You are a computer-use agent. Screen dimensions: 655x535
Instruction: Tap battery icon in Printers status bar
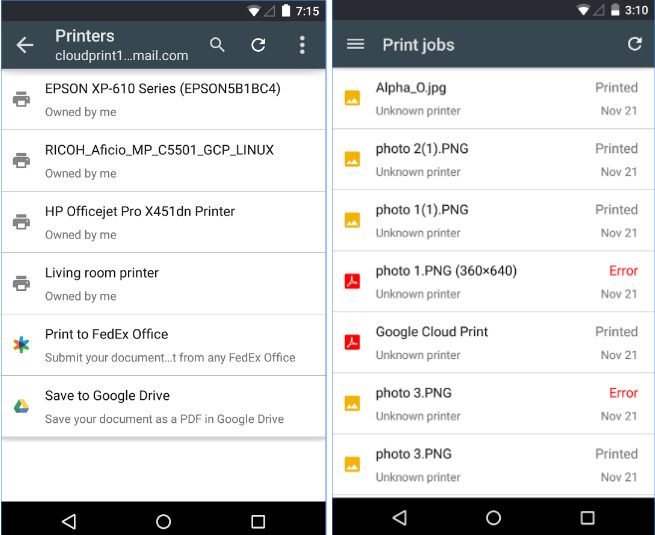pos(286,10)
